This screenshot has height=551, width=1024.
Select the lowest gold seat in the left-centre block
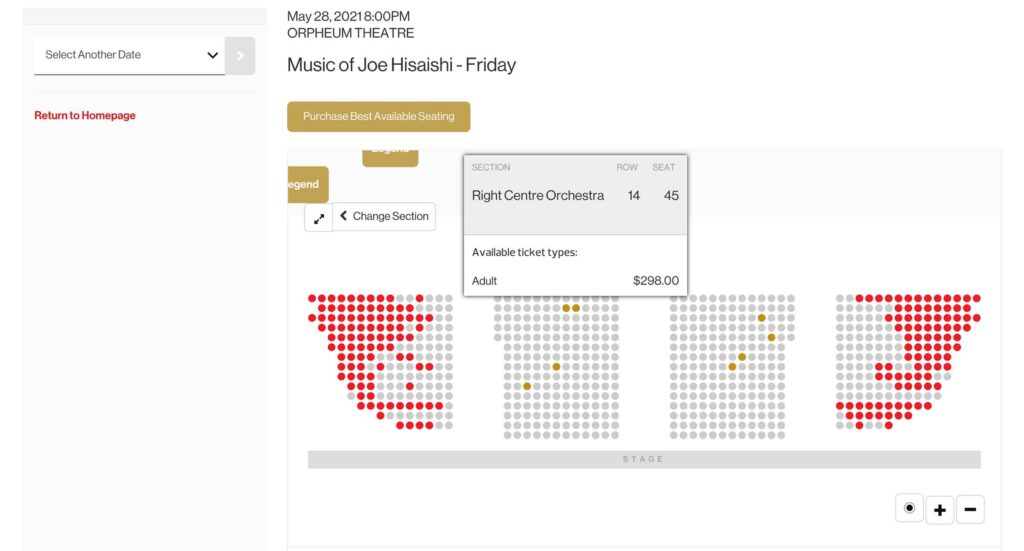click(527, 386)
